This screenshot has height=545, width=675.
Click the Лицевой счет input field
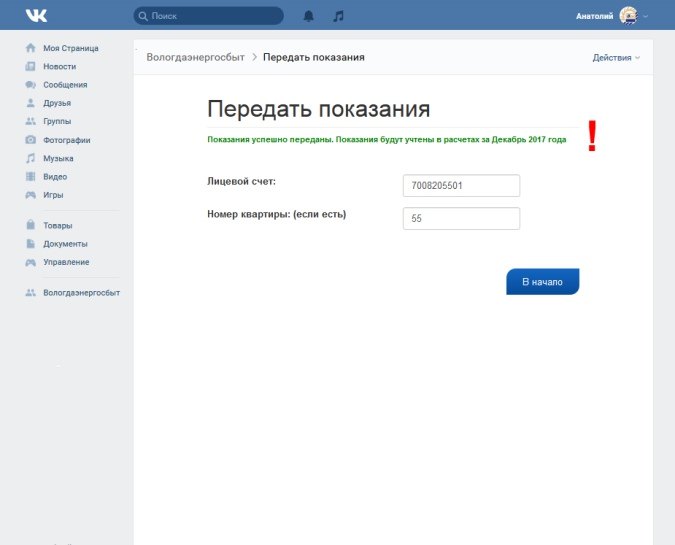pos(461,186)
